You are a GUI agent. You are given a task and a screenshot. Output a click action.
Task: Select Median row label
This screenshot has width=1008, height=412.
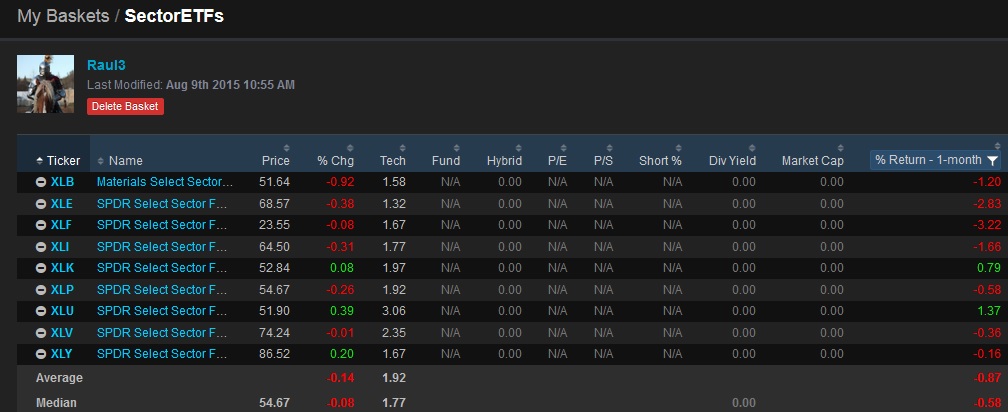pos(56,403)
